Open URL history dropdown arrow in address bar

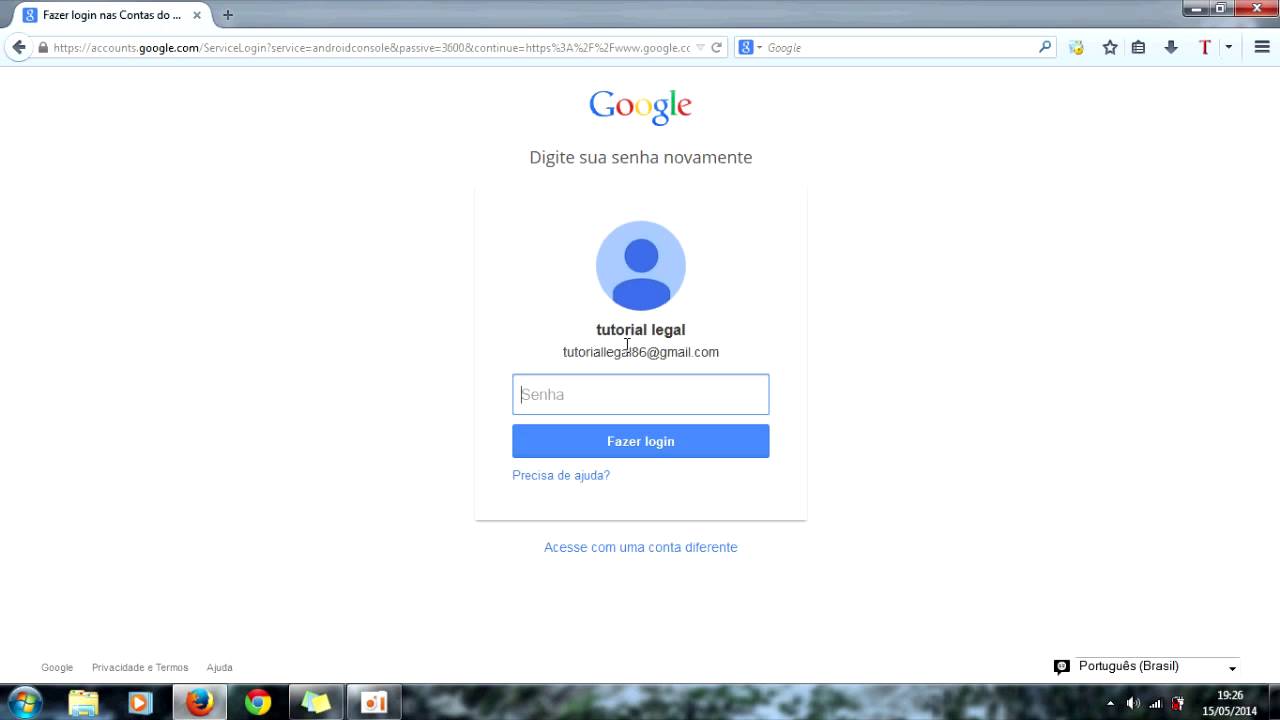click(x=700, y=48)
